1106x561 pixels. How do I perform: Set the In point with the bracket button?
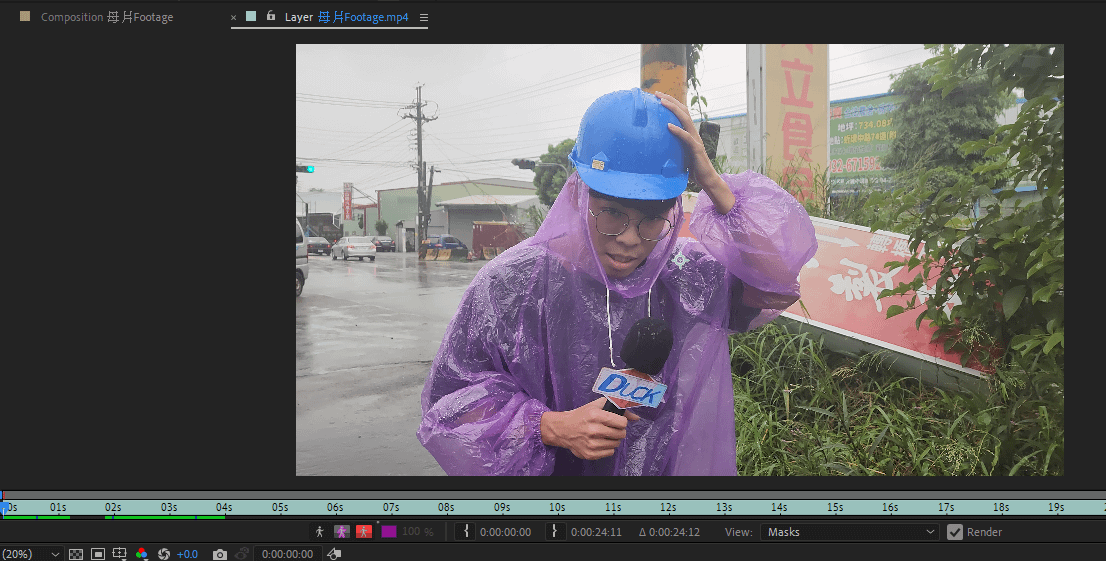point(464,532)
